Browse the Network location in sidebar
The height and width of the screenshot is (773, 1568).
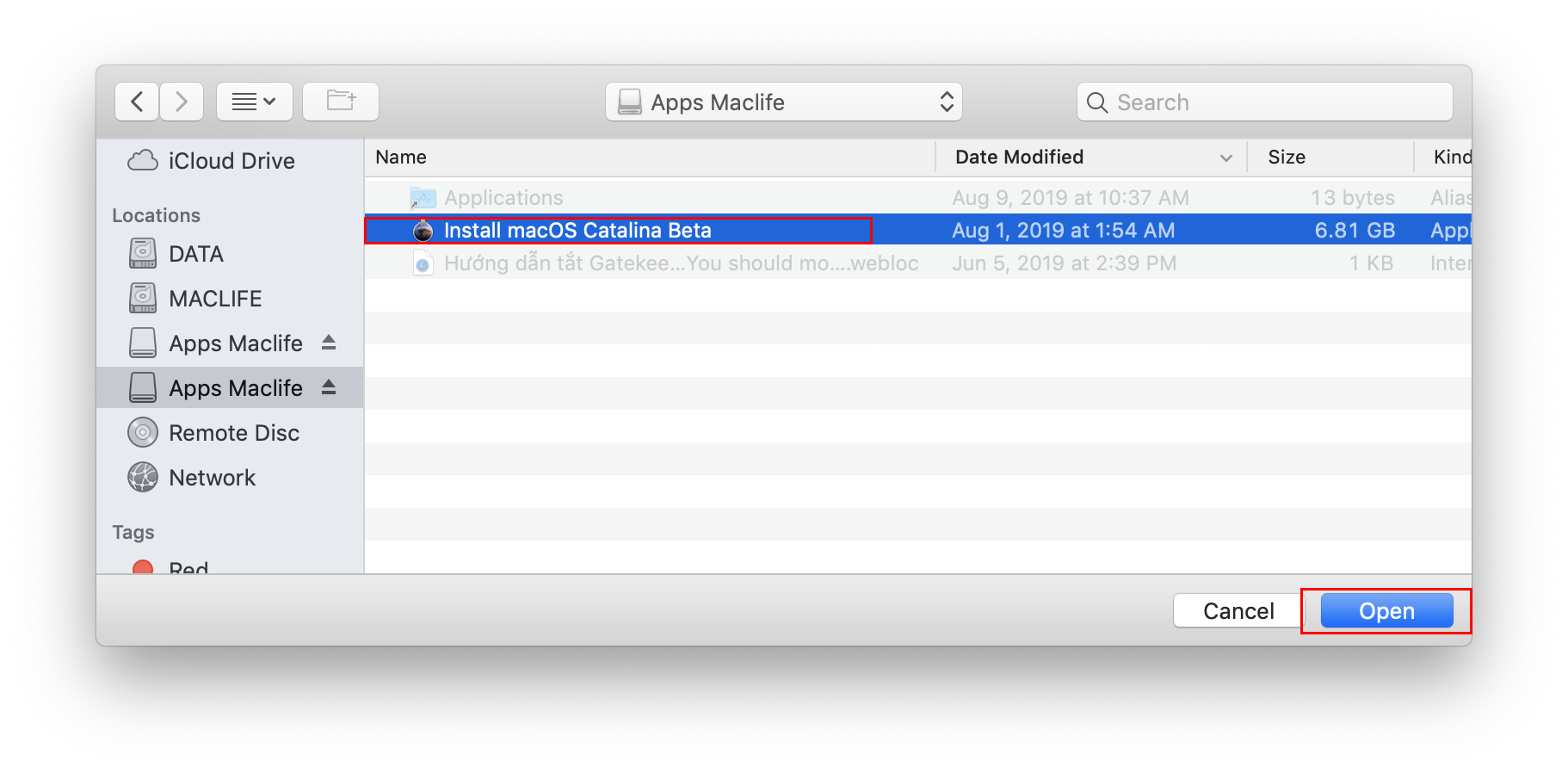pos(212,478)
